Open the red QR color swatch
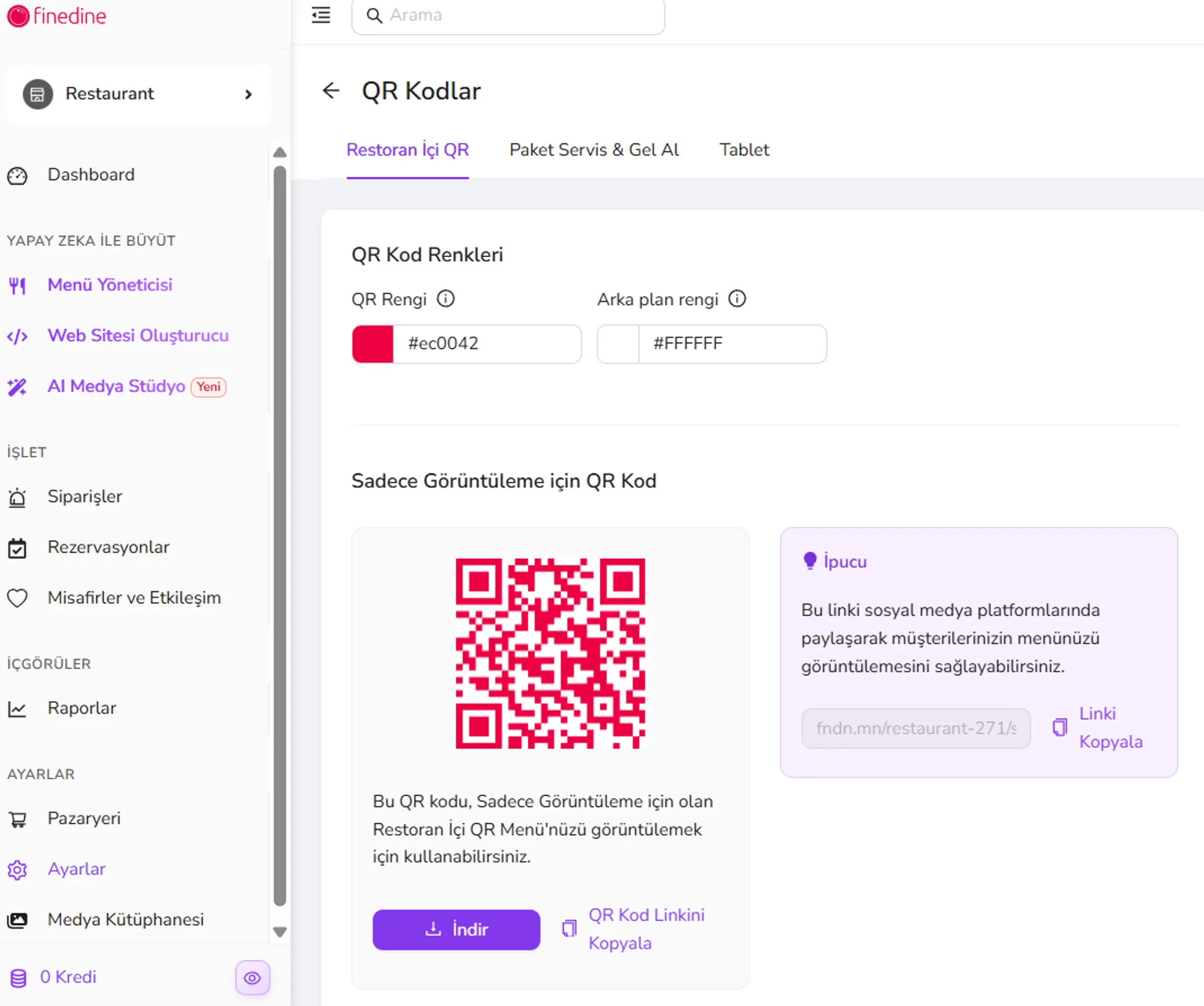This screenshot has height=1006, width=1204. 373,344
